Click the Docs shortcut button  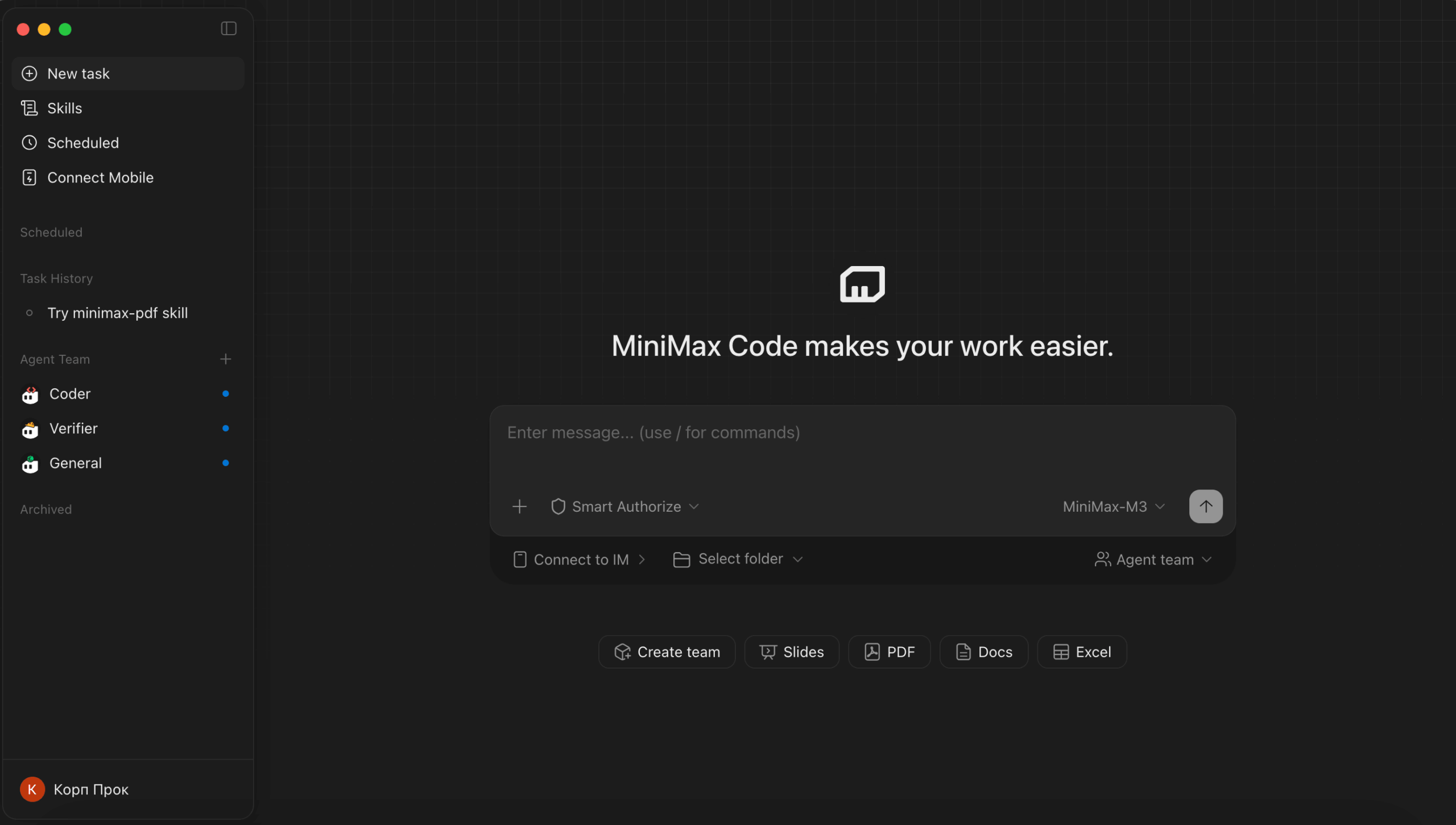pos(984,652)
